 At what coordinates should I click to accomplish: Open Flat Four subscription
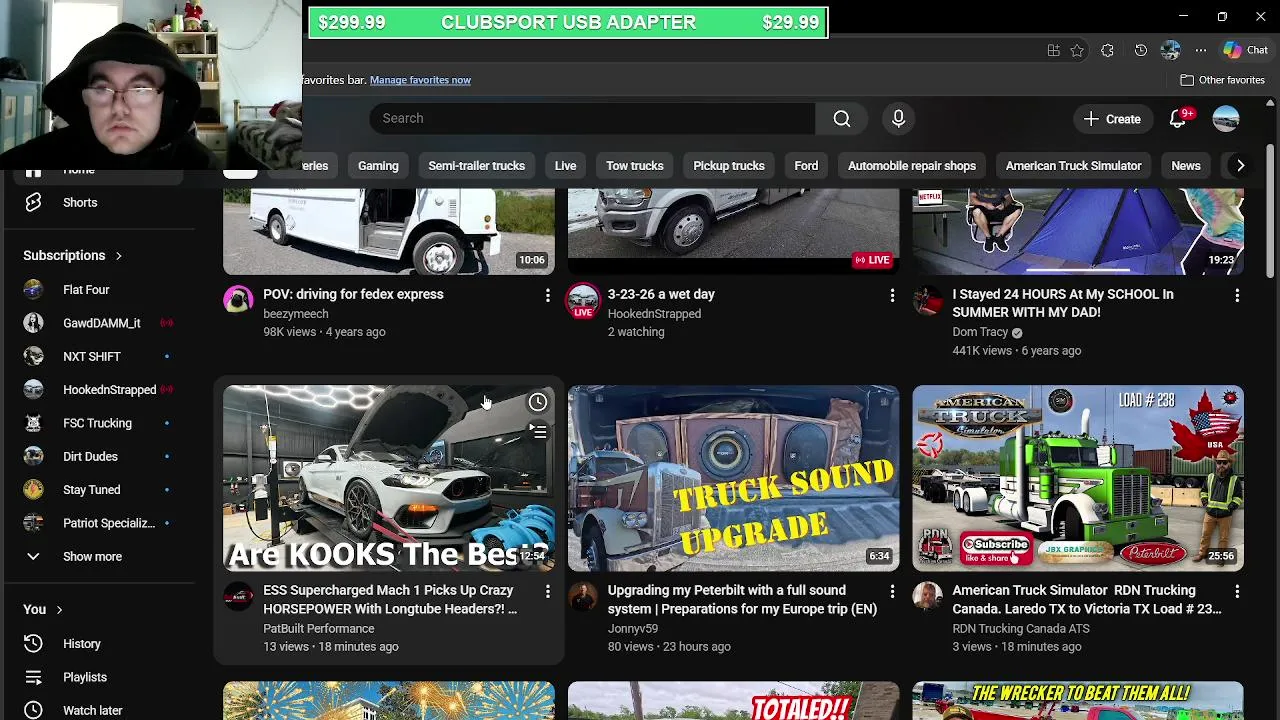click(x=97, y=290)
